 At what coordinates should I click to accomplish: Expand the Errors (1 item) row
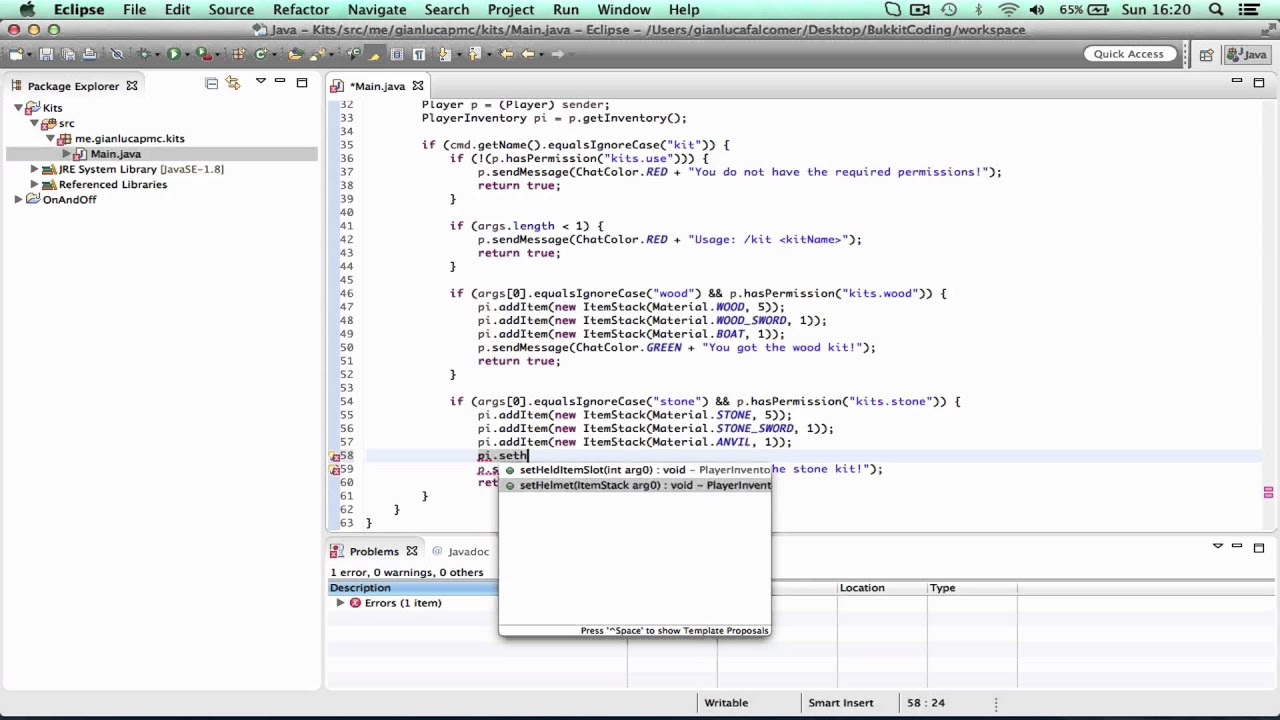coord(340,603)
